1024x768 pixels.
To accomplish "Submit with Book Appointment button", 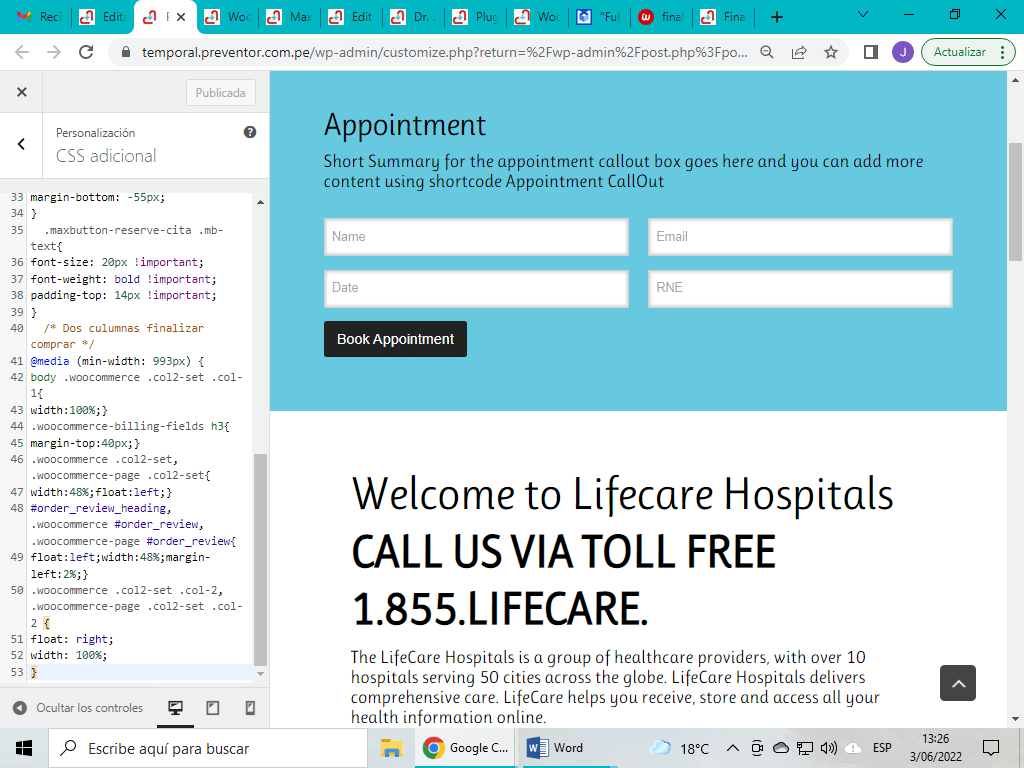I will point(395,339).
